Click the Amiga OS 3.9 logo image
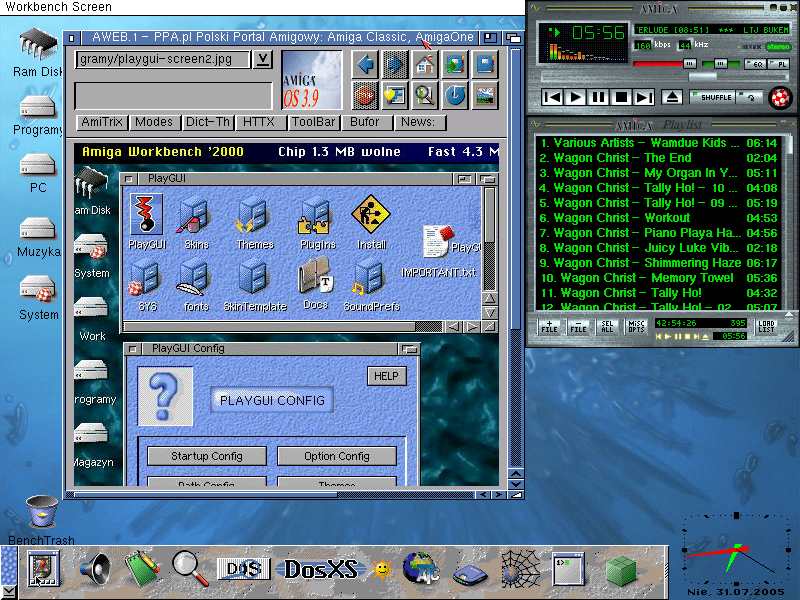This screenshot has height=600, width=800. [x=312, y=80]
